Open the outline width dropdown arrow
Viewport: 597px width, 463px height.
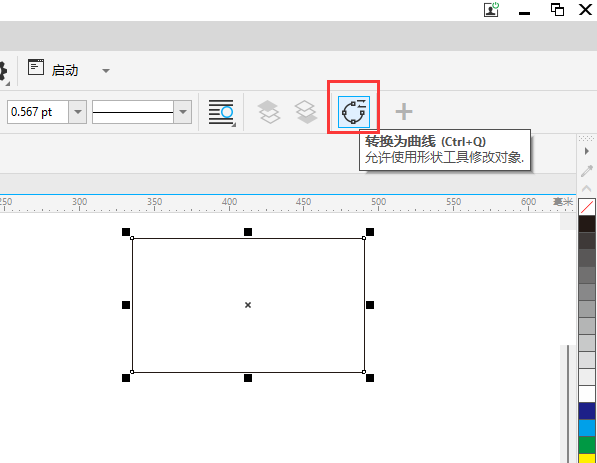click(78, 112)
